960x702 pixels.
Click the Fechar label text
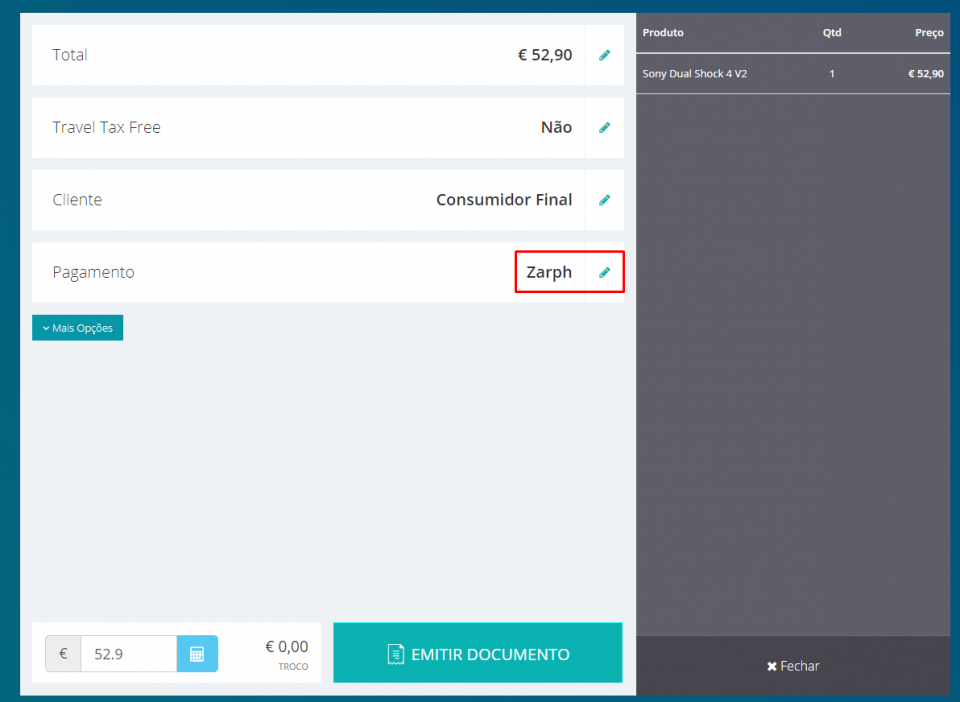pos(800,666)
